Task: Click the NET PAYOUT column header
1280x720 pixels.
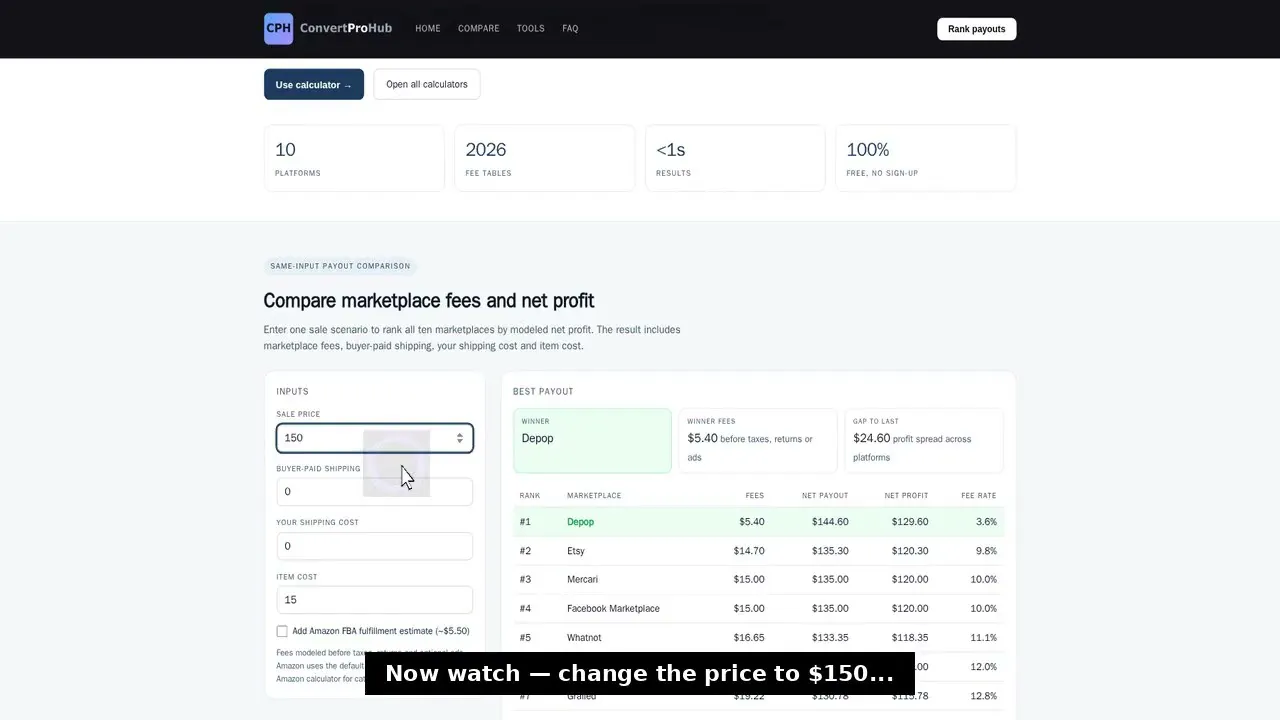Action: [x=825, y=496]
